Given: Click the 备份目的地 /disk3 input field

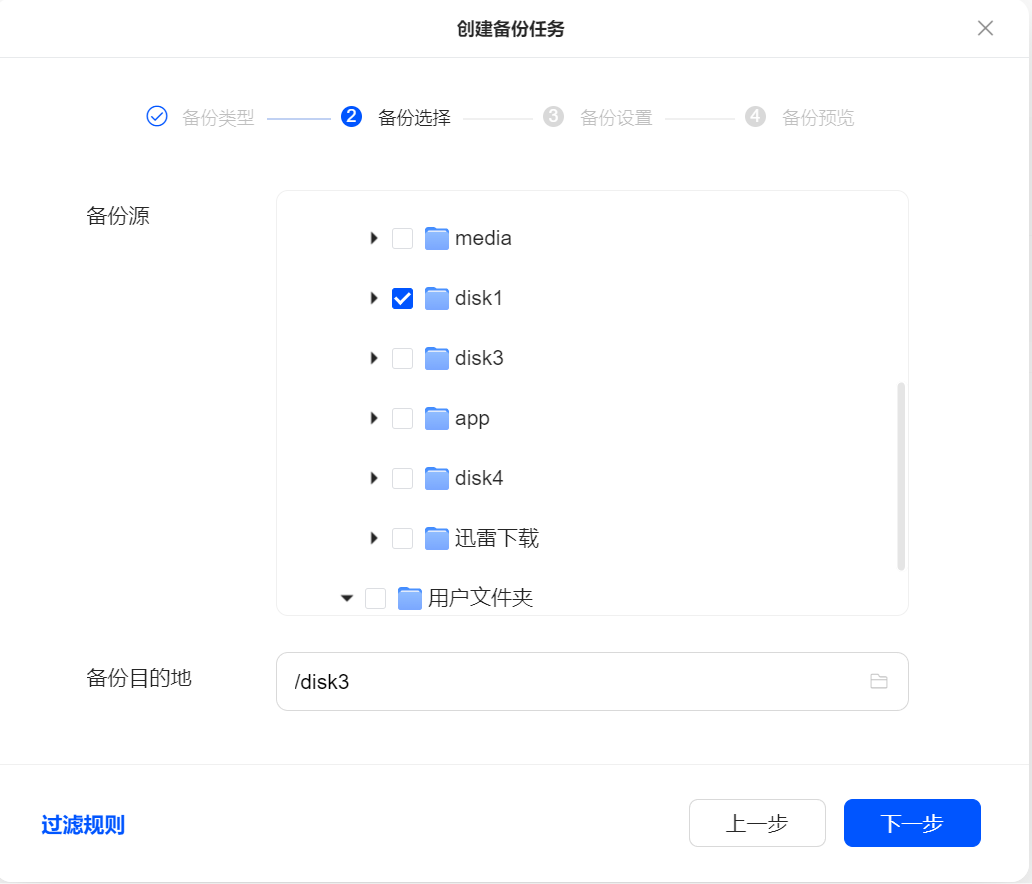Looking at the screenshot, I should 592,681.
